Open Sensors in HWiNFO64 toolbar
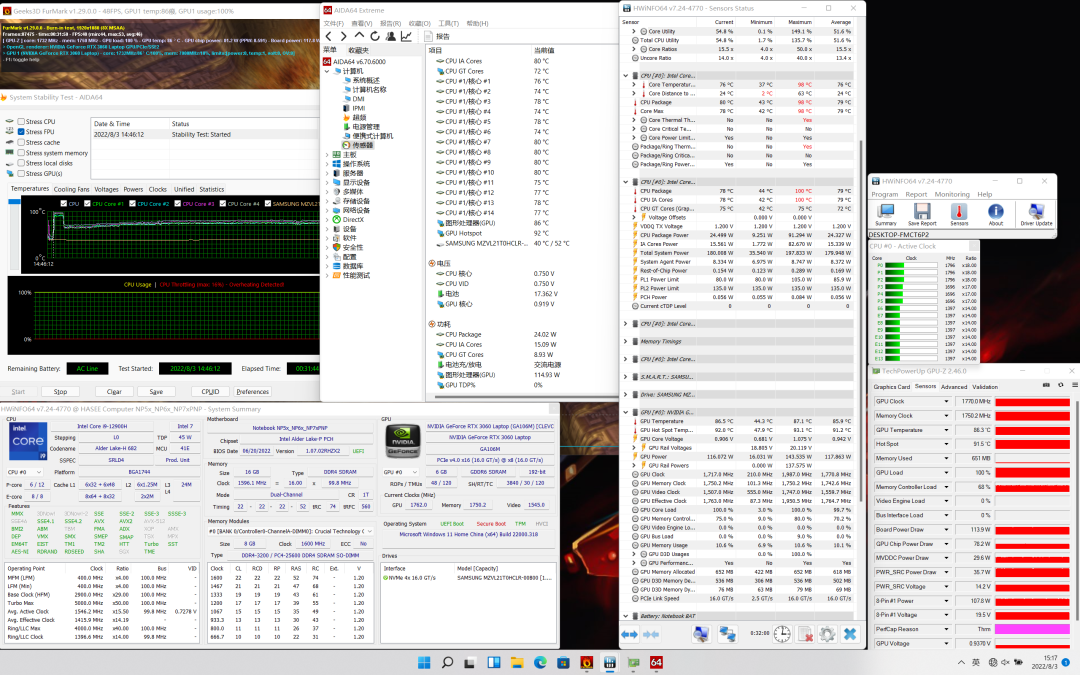This screenshot has height=675, width=1080. click(x=959, y=214)
